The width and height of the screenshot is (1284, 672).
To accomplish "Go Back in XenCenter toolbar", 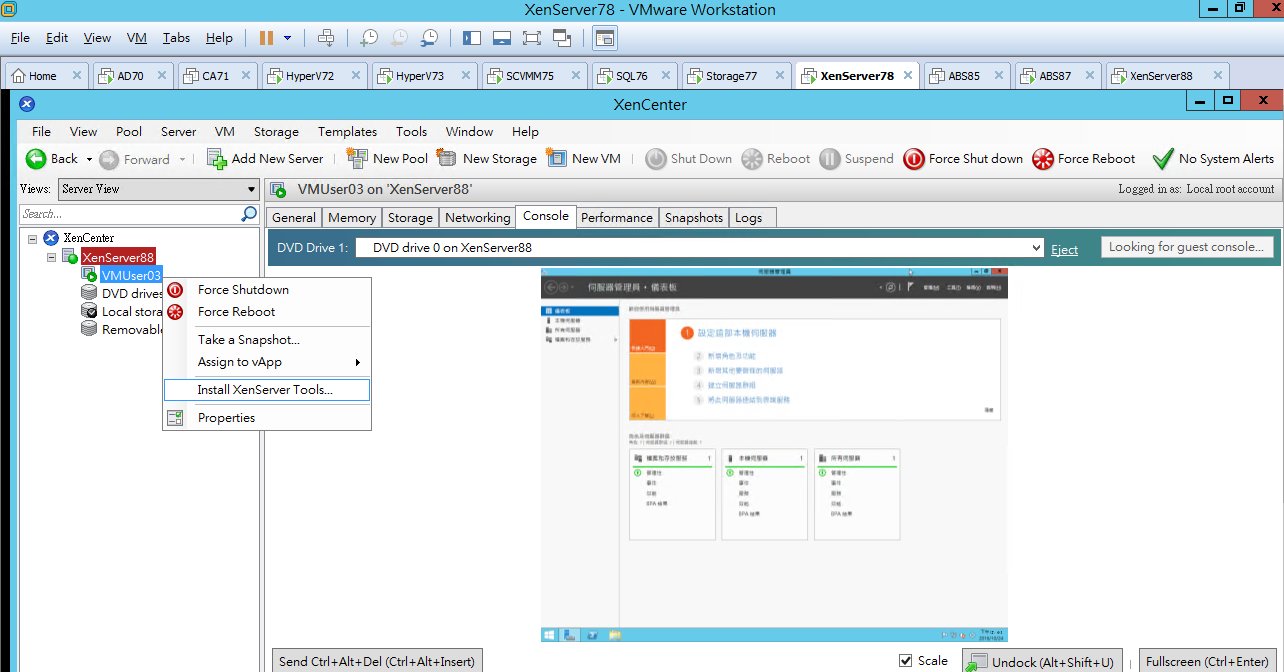I will click(52, 159).
